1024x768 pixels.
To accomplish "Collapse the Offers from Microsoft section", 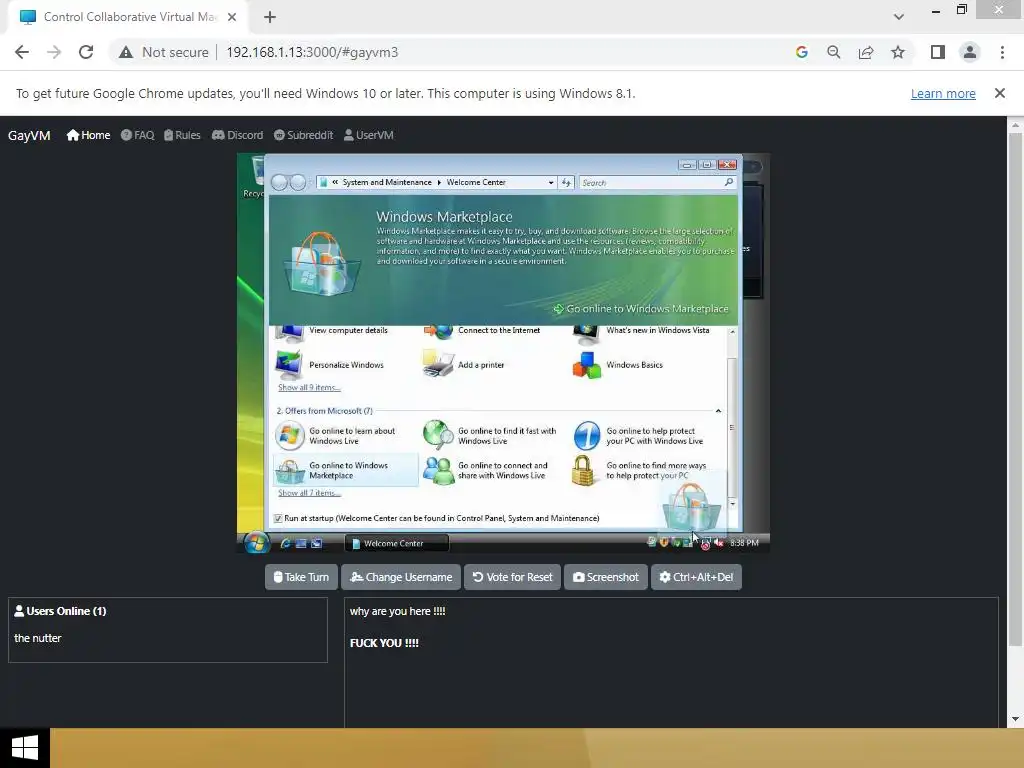I will click(x=718, y=411).
